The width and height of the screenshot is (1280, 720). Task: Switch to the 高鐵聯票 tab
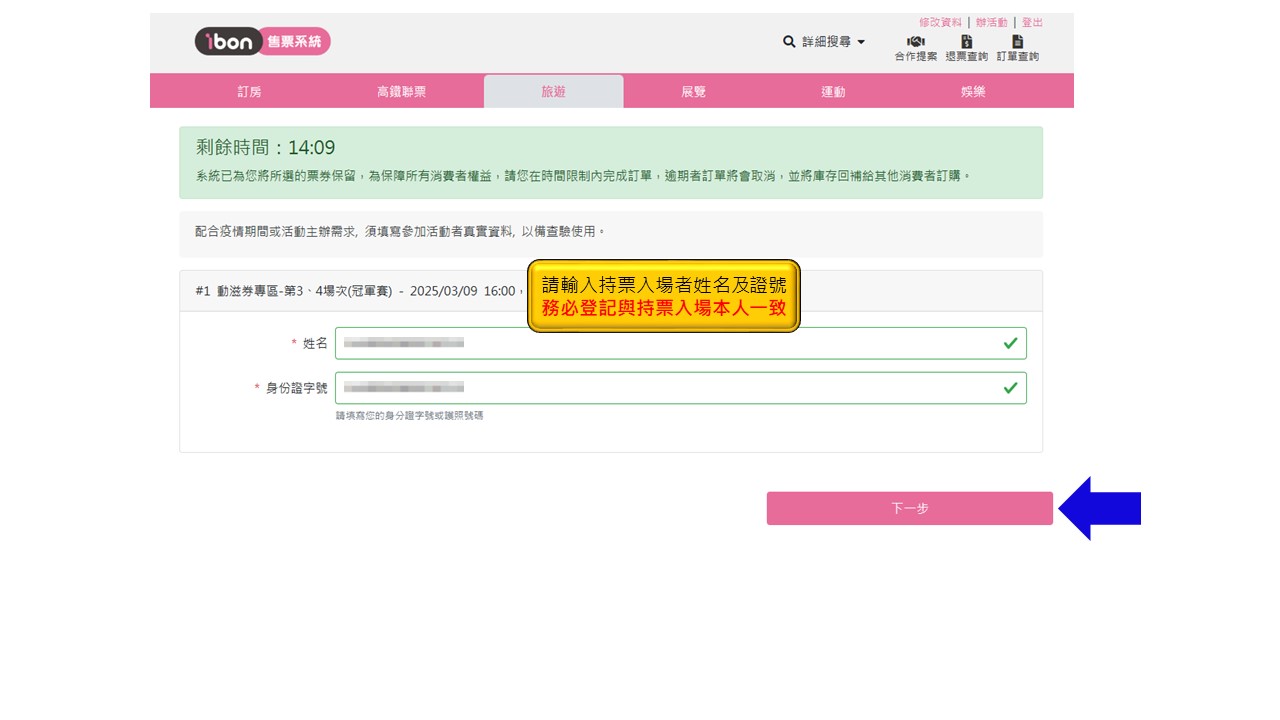pos(401,92)
